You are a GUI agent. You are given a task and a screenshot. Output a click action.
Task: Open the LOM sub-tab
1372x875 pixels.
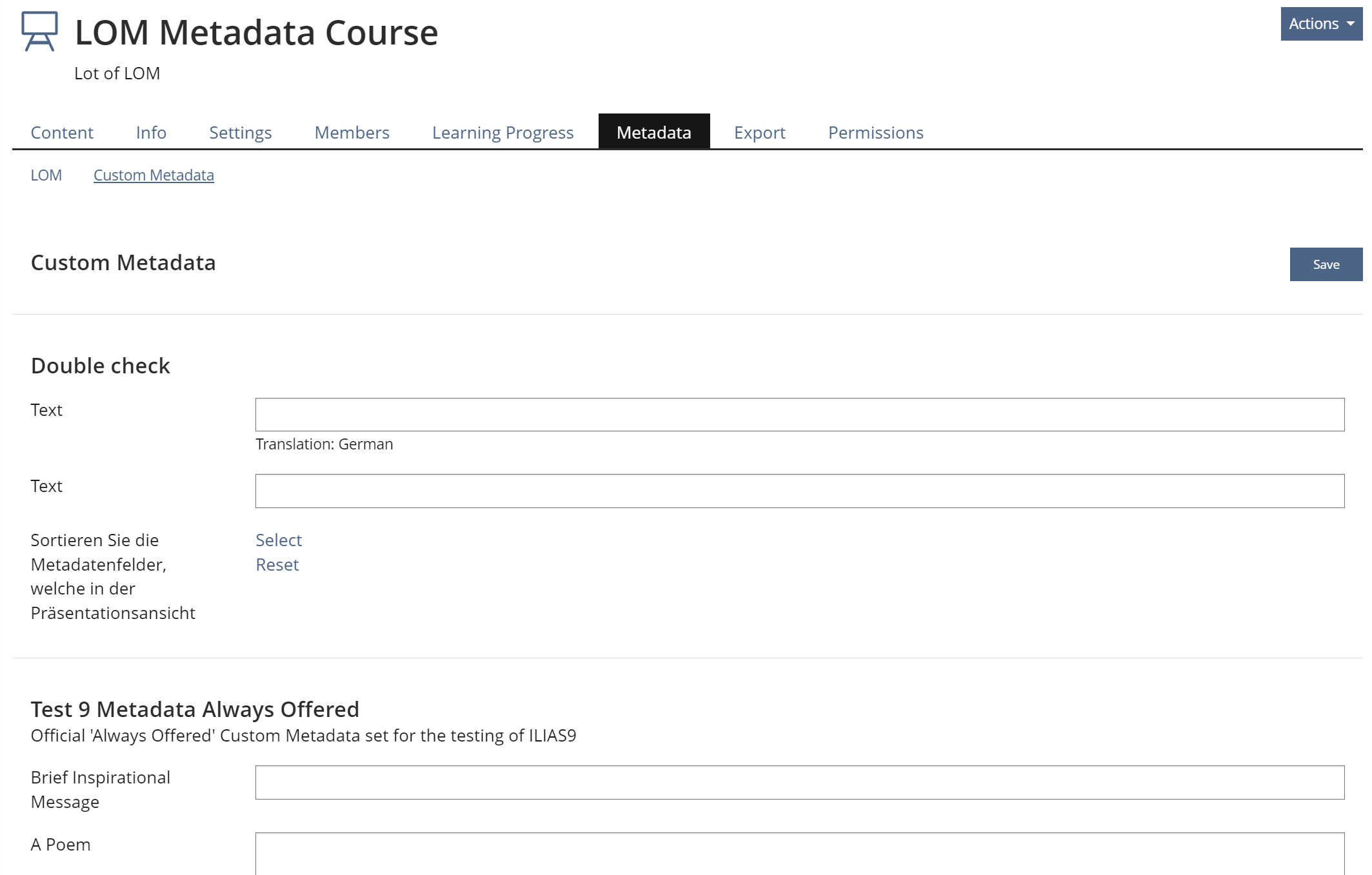[46, 175]
